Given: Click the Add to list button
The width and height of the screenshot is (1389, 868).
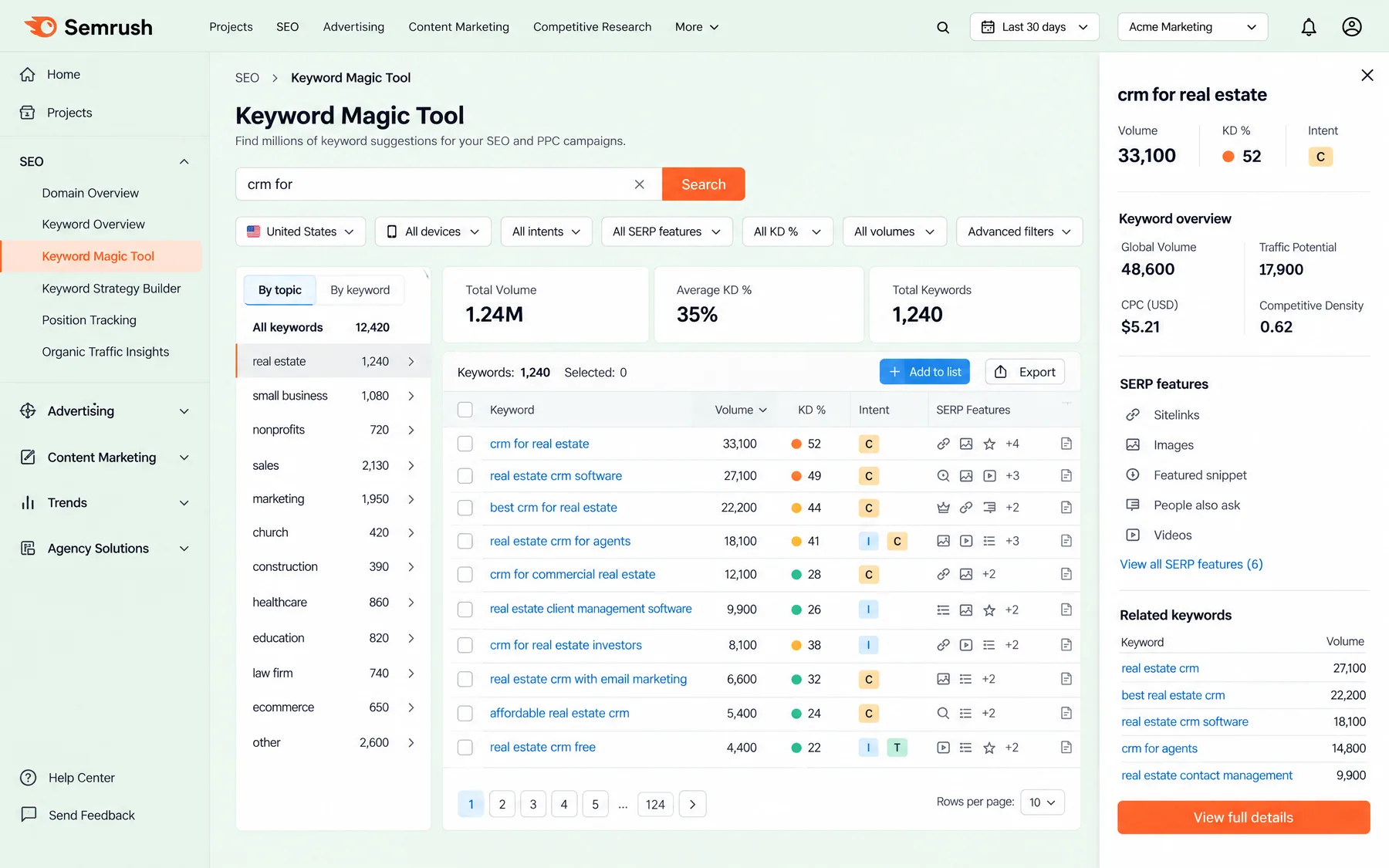Looking at the screenshot, I should point(924,372).
